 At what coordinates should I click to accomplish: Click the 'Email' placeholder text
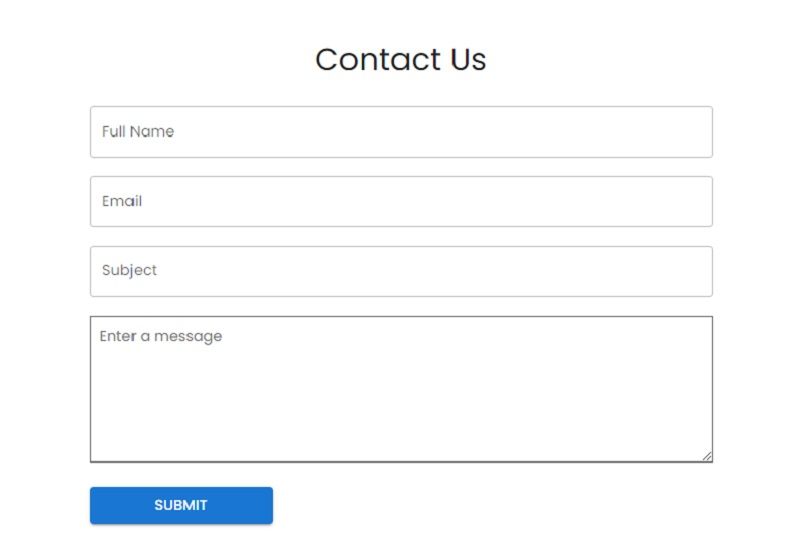pyautogui.click(x=122, y=201)
